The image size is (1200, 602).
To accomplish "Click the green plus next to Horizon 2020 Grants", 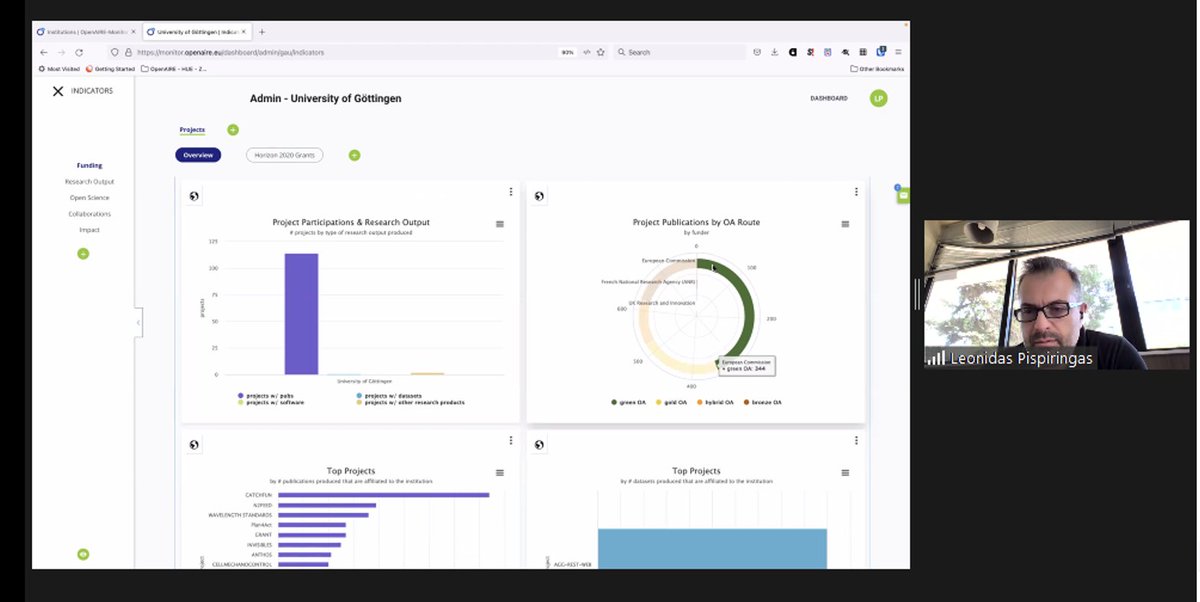I will click(354, 155).
